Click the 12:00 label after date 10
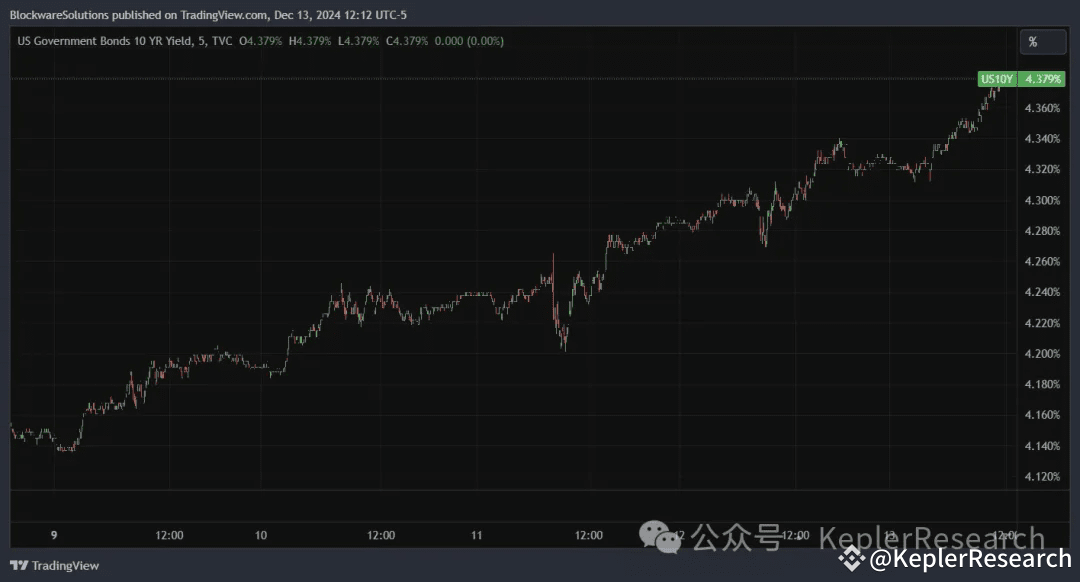Viewport: 1080px width, 582px height. pyautogui.click(x=381, y=535)
